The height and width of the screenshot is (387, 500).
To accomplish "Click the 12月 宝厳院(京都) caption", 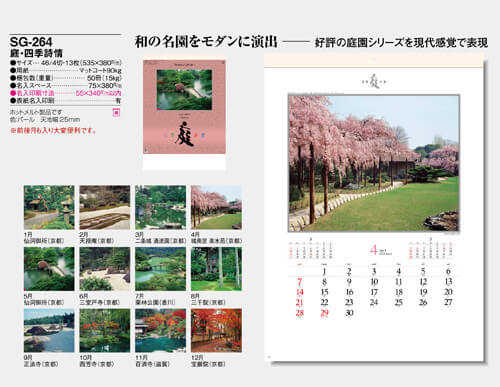I will (x=208, y=361).
